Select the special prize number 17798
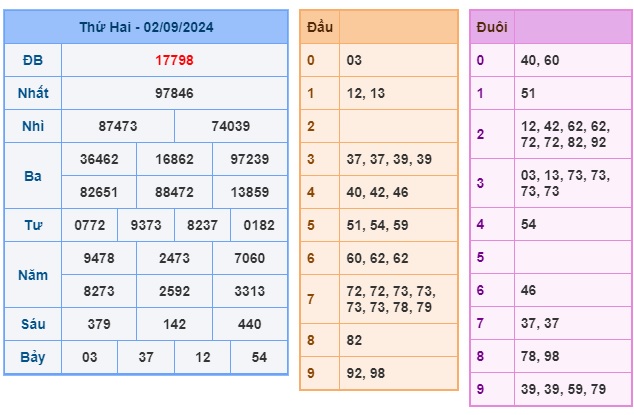The height and width of the screenshot is (415, 634). [x=174, y=60]
